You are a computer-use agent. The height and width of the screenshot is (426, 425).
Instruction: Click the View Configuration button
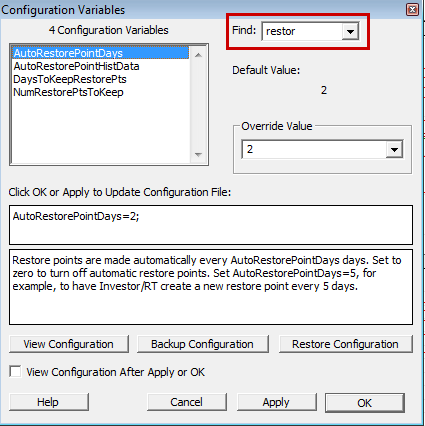[x=69, y=344]
